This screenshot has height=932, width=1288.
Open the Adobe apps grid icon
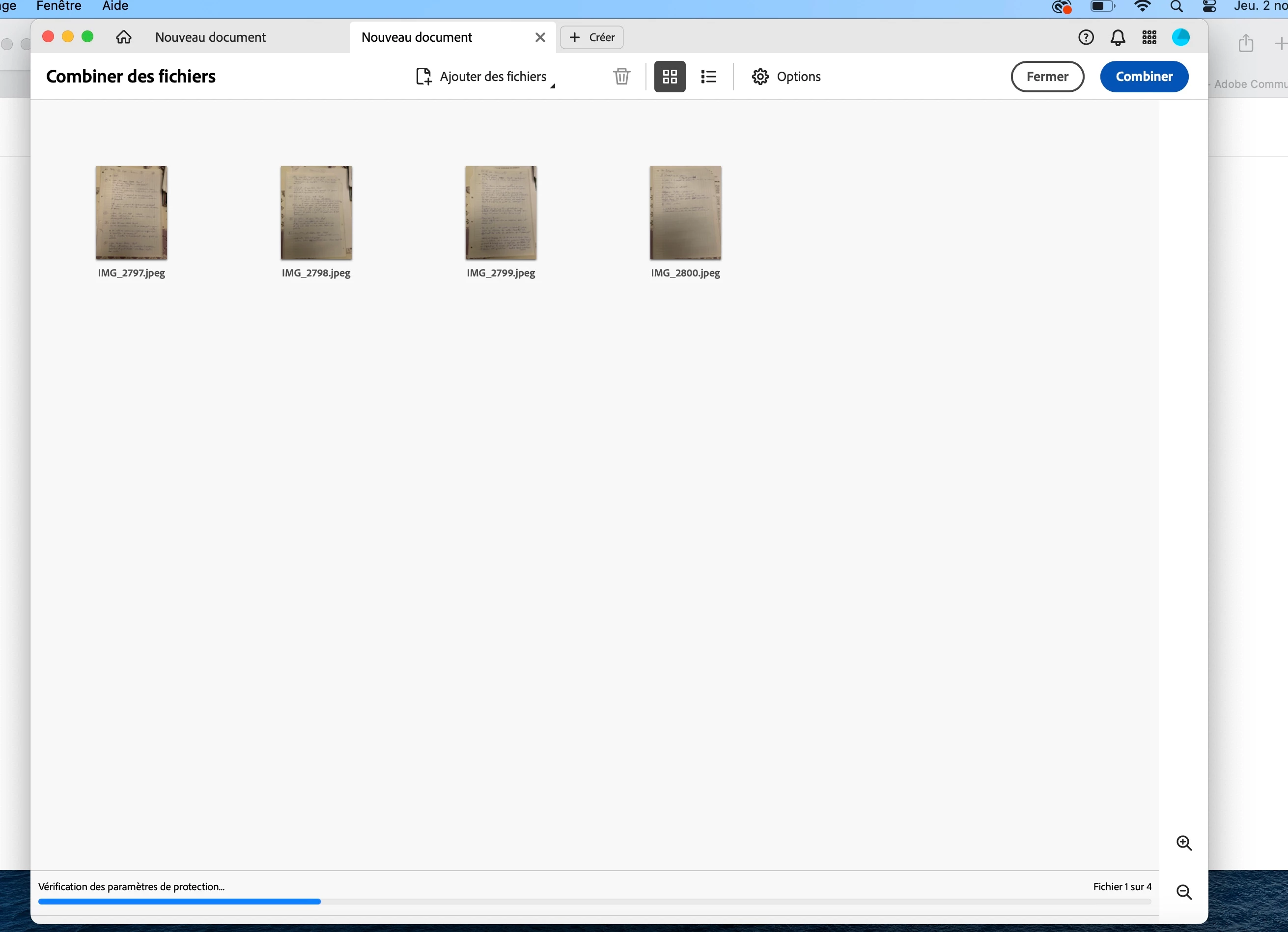1149,37
